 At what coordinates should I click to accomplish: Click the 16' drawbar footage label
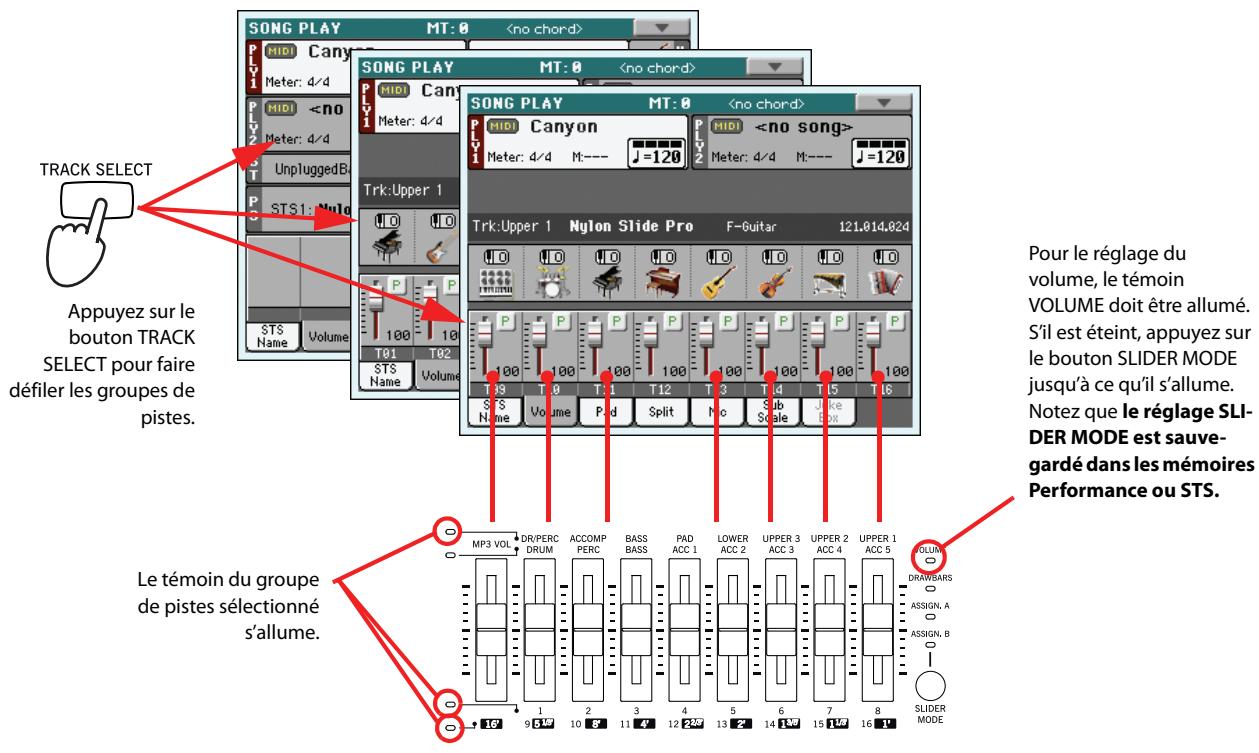[489, 722]
